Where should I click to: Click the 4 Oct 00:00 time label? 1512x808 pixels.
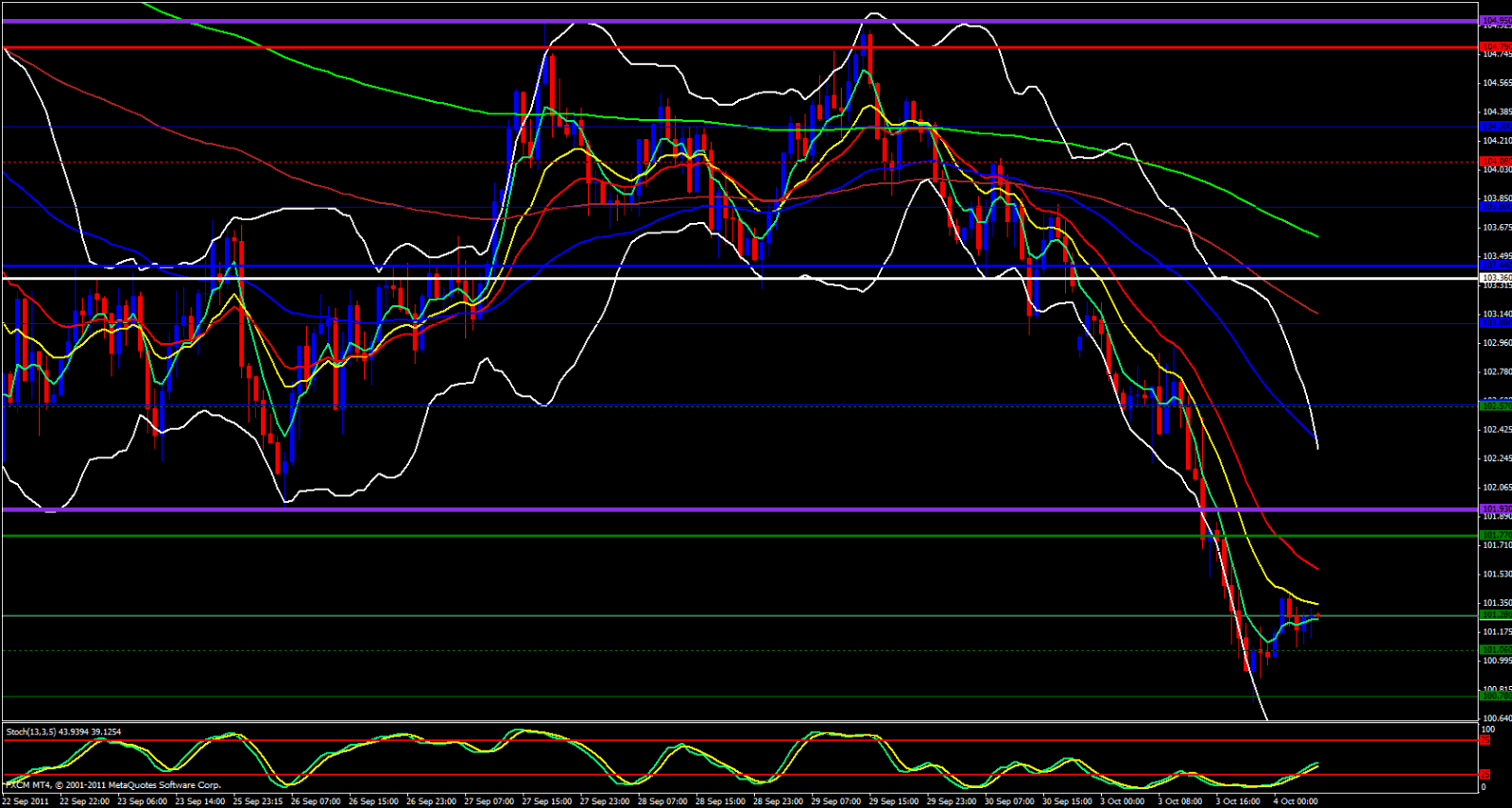click(1297, 801)
